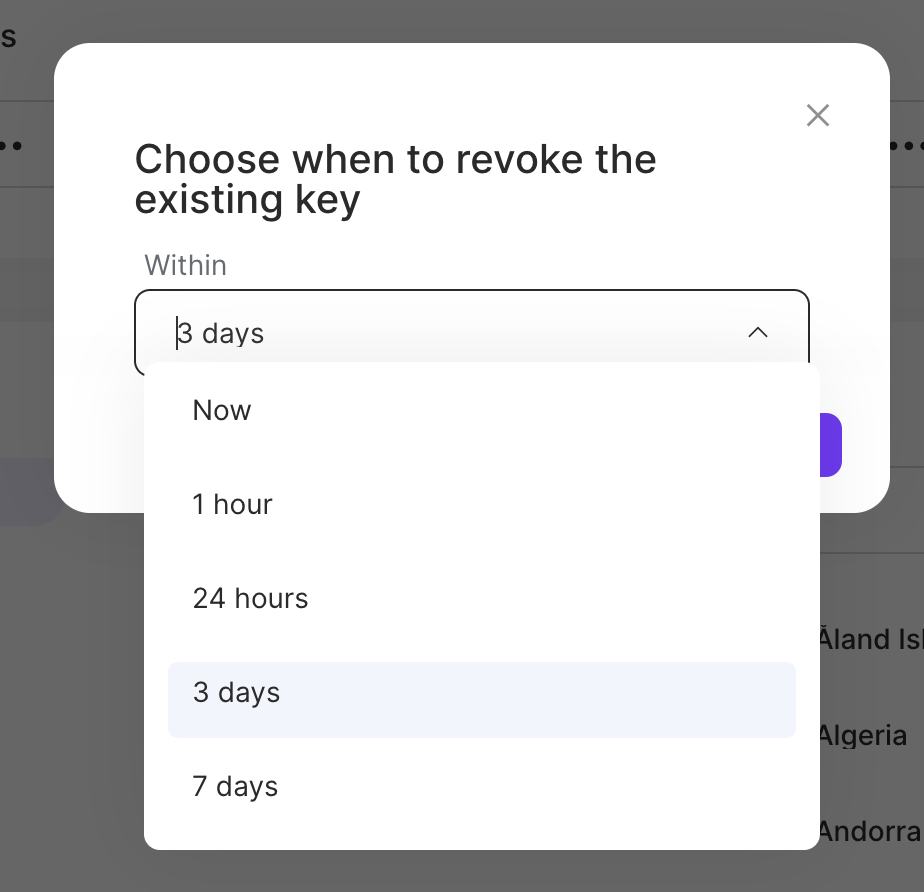The height and width of the screenshot is (892, 924).
Task: Pick the 24 hours option
Action: coord(250,598)
